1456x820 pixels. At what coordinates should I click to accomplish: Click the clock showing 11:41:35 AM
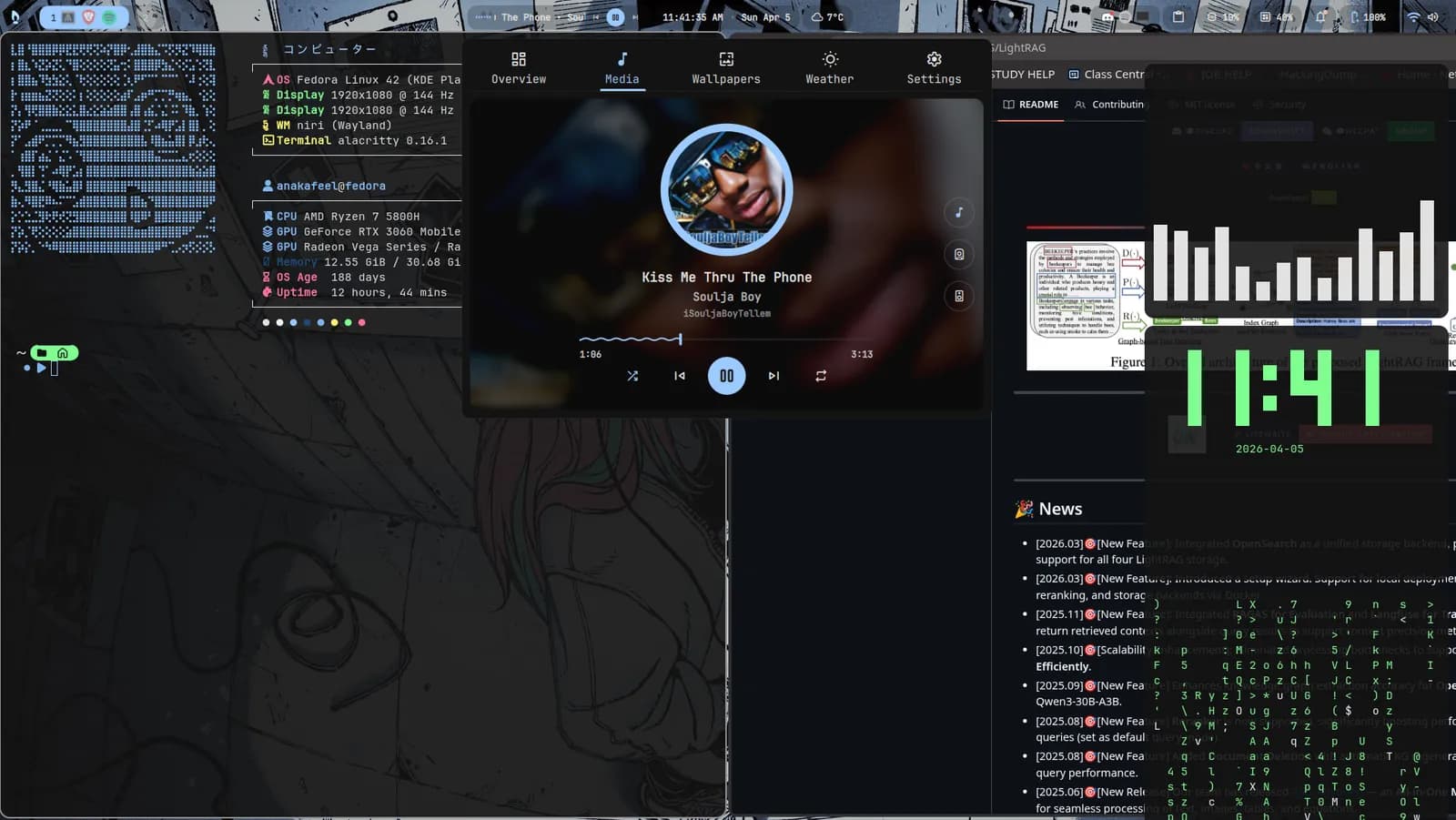(693, 17)
